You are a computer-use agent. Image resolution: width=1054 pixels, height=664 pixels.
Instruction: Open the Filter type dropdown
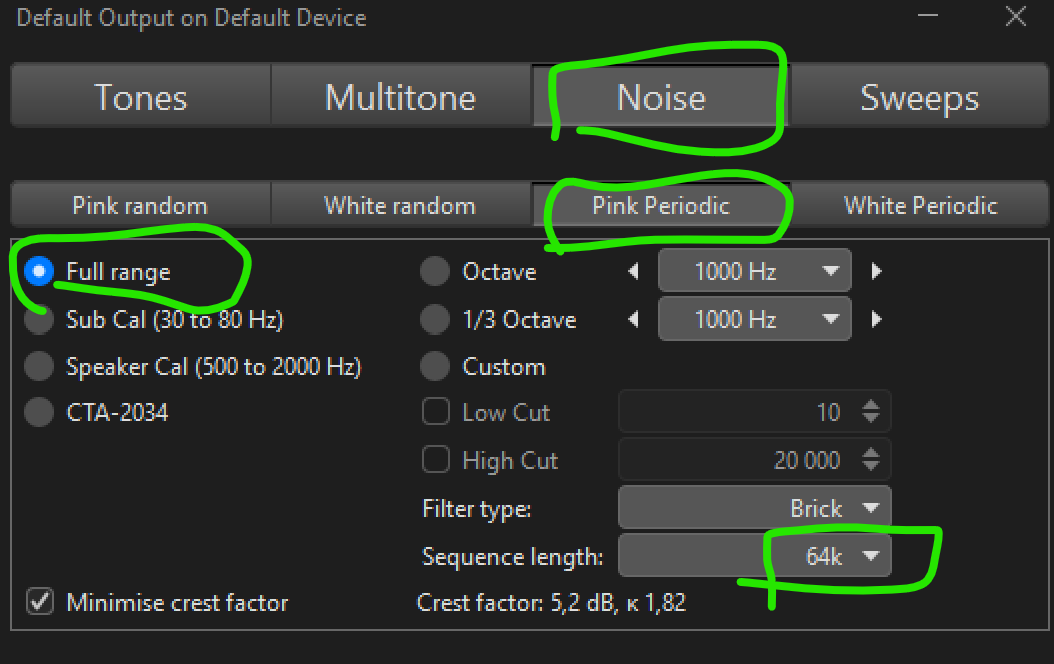755,508
